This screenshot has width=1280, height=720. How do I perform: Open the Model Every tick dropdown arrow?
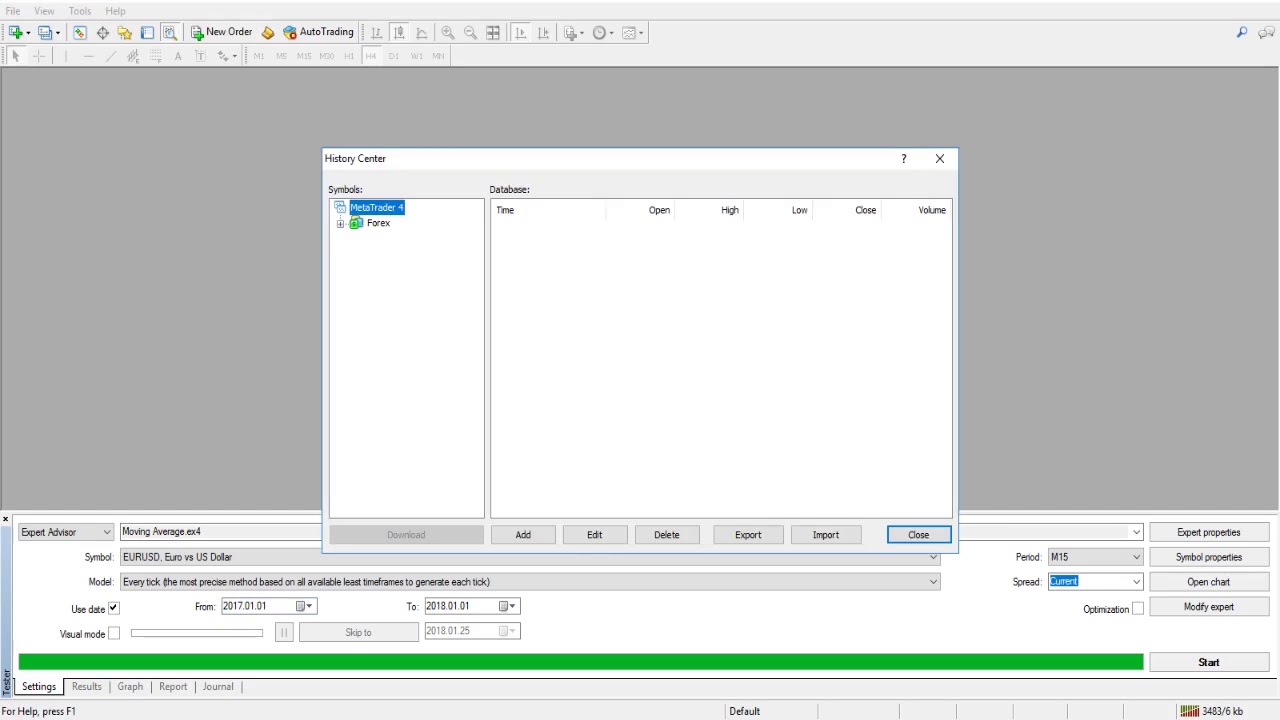pos(934,582)
